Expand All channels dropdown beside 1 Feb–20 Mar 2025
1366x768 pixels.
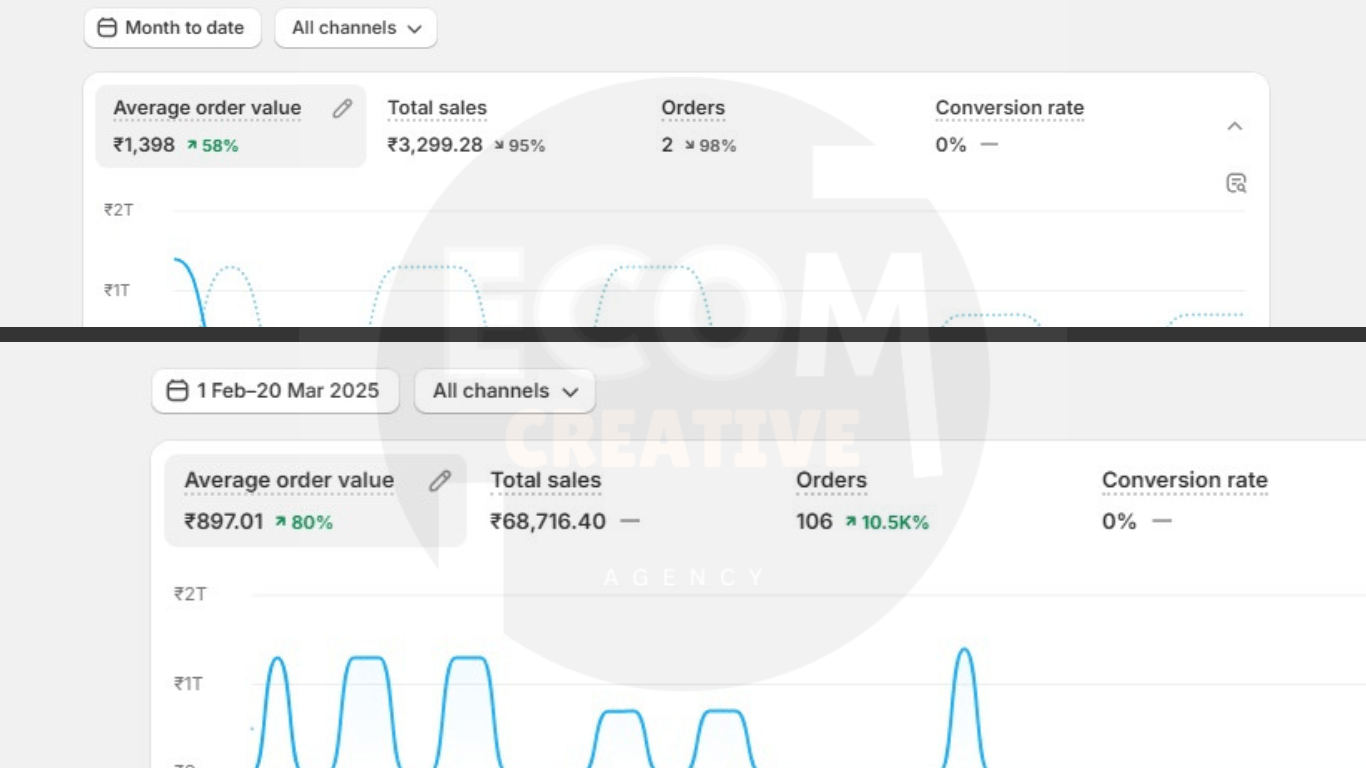click(x=505, y=391)
